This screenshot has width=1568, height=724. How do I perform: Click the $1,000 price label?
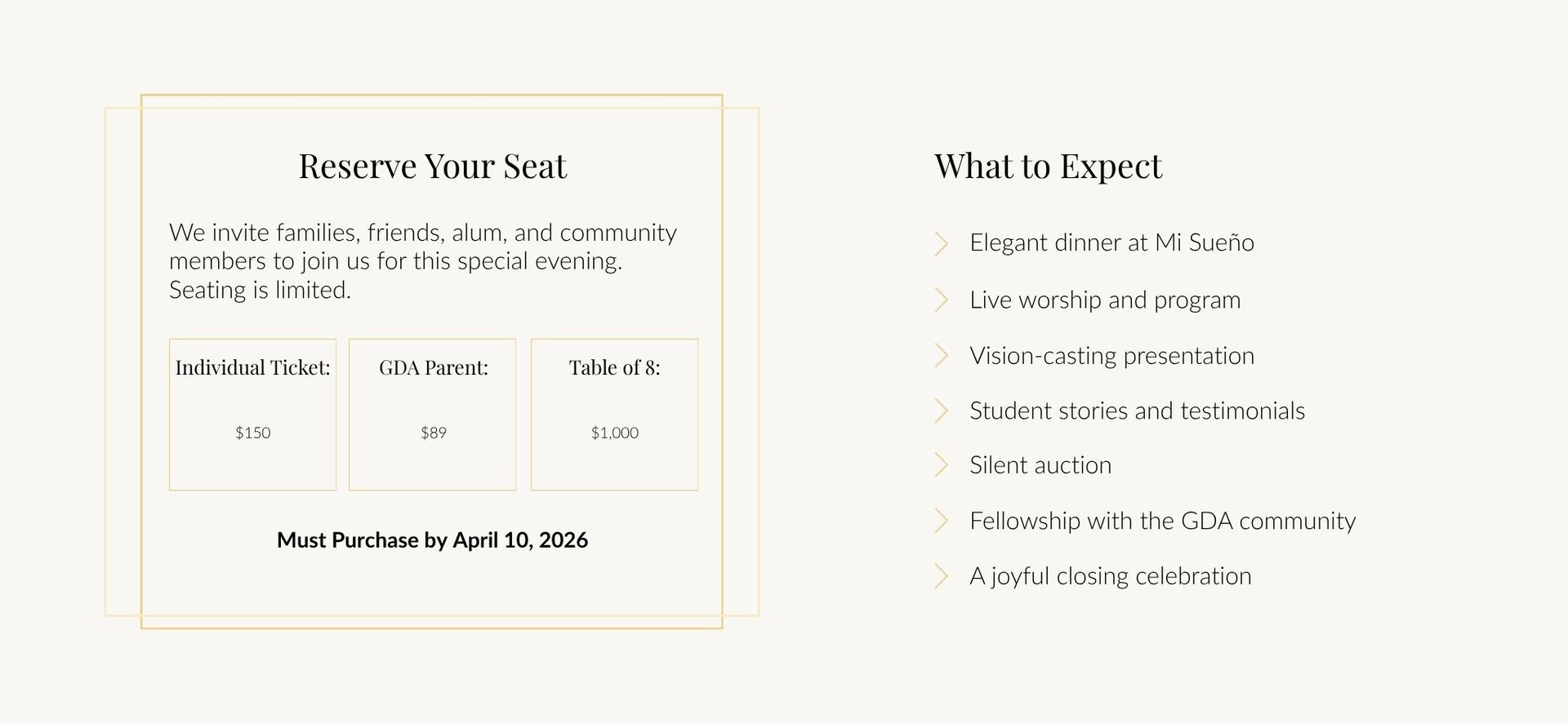[x=614, y=433]
